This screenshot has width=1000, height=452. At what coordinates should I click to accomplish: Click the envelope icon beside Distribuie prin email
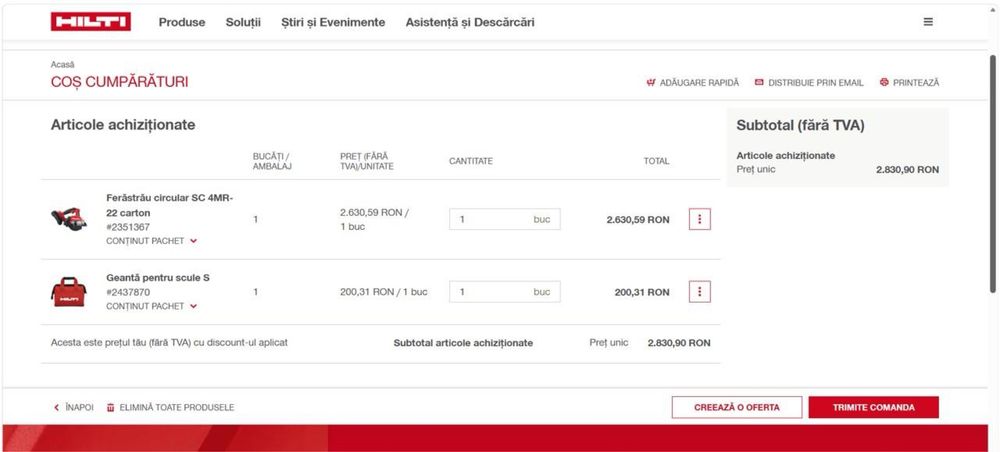coord(759,82)
